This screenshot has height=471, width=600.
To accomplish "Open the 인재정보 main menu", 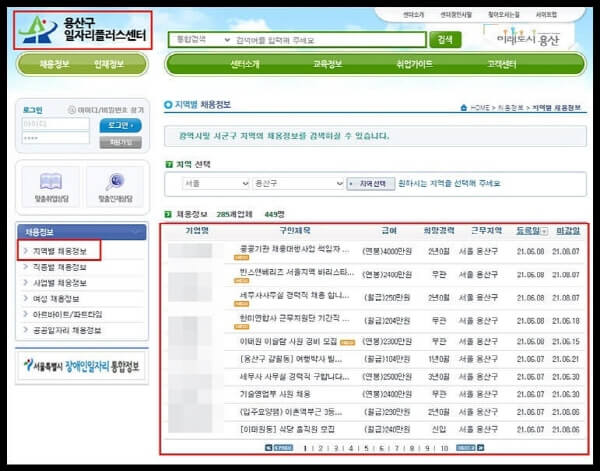I will point(109,64).
